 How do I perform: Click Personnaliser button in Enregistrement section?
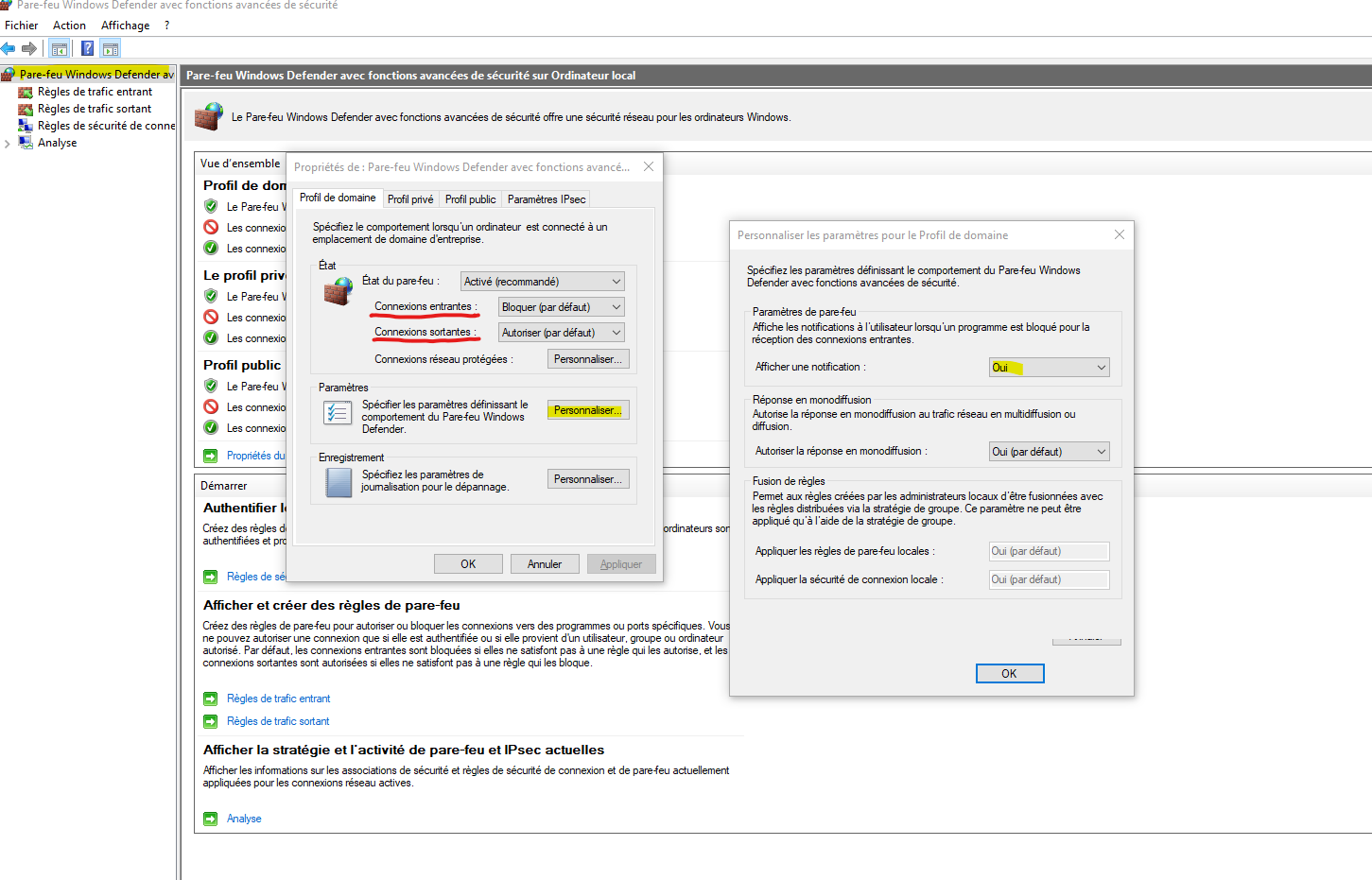tap(588, 479)
